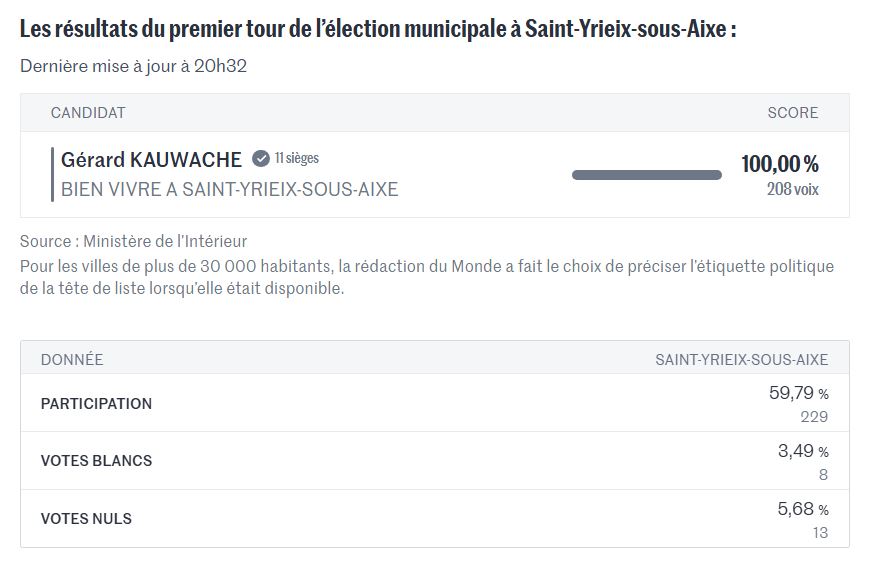Click the CANDIDAT column header
Image resolution: width=874 pixels, height=564 pixels.
click(88, 113)
